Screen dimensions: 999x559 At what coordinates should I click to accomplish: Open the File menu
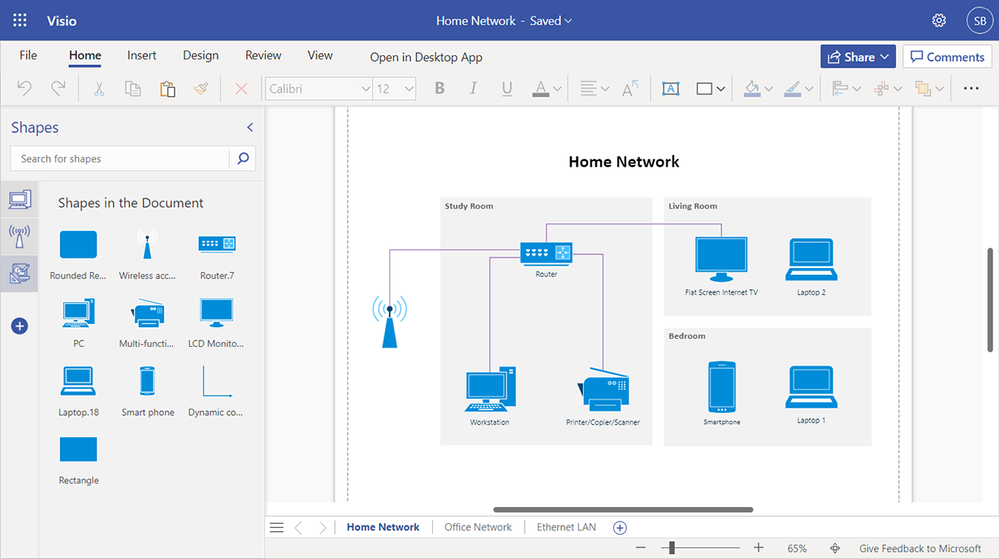[x=28, y=55]
